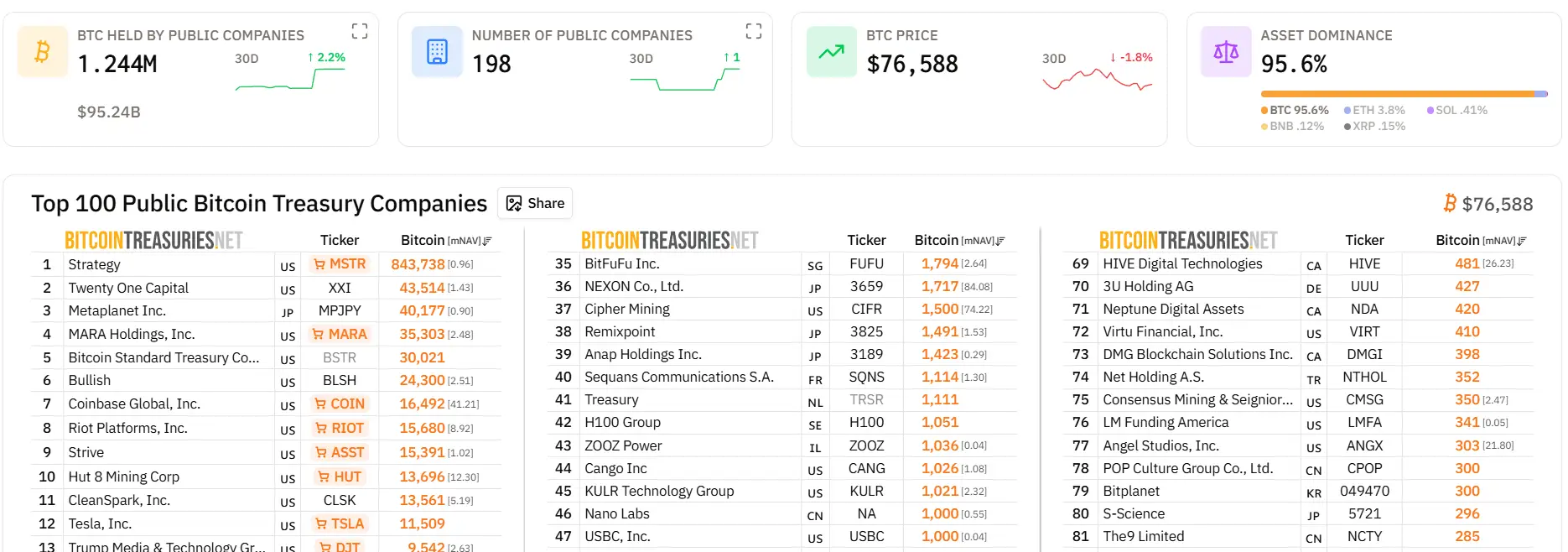Image resolution: width=1568 pixels, height=552 pixels.
Task: Expand the Number of Public Companies card
Action: [754, 32]
